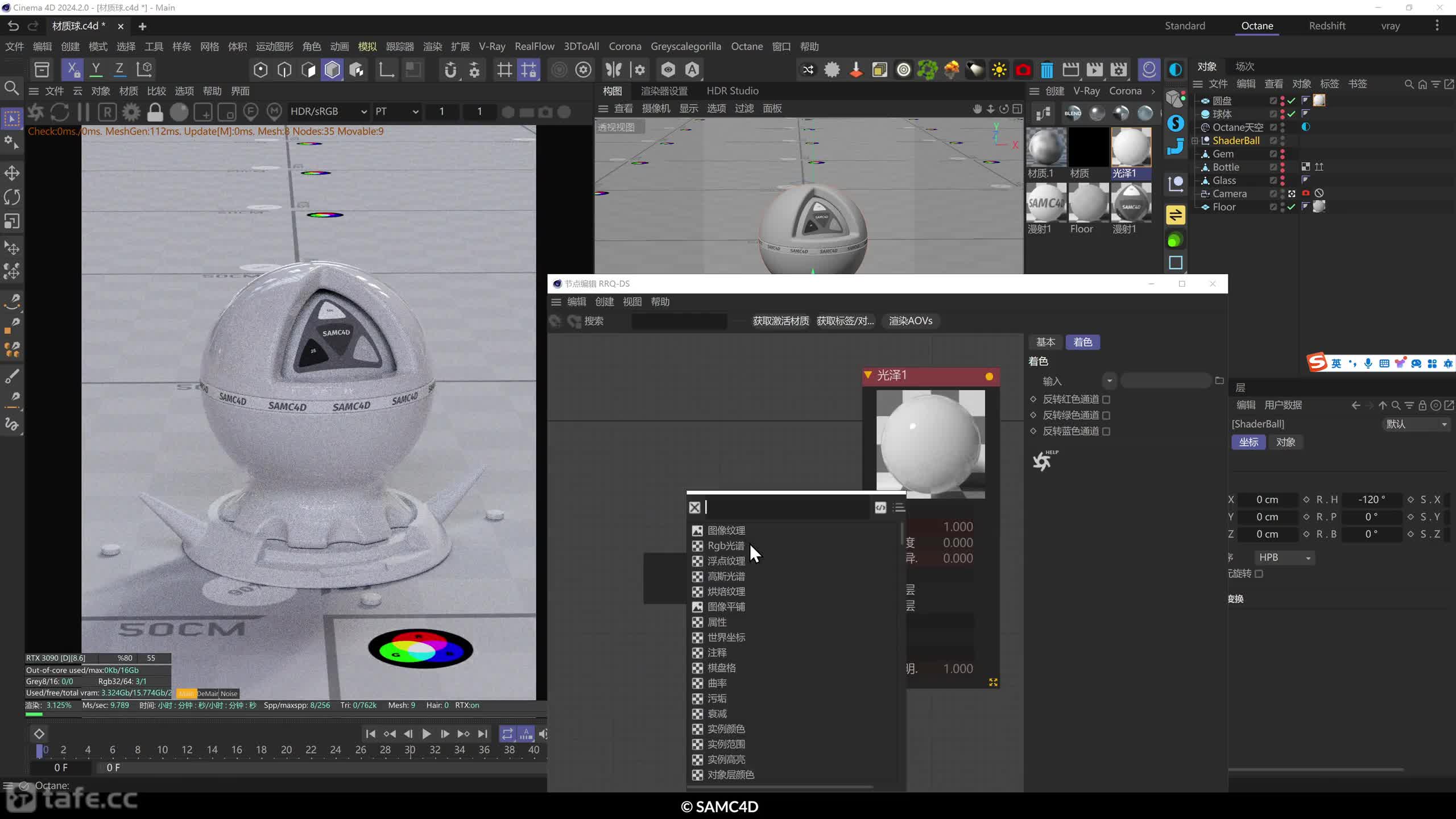Open the HDR/sRGB dropdown

pyautogui.click(x=328, y=111)
